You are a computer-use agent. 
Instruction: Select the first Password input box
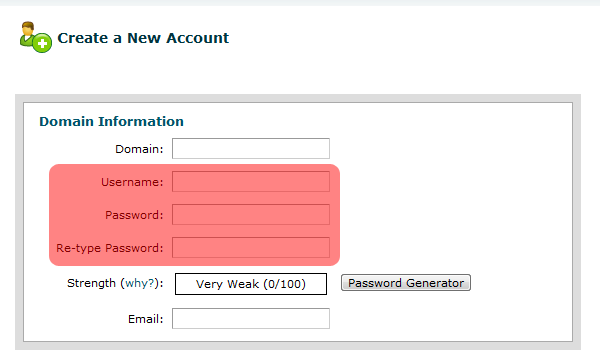pyautogui.click(x=251, y=214)
